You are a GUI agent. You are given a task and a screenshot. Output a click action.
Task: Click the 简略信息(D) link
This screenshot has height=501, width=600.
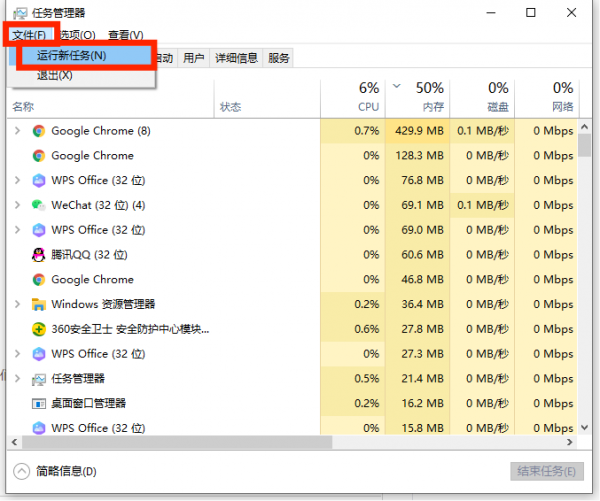[66, 472]
